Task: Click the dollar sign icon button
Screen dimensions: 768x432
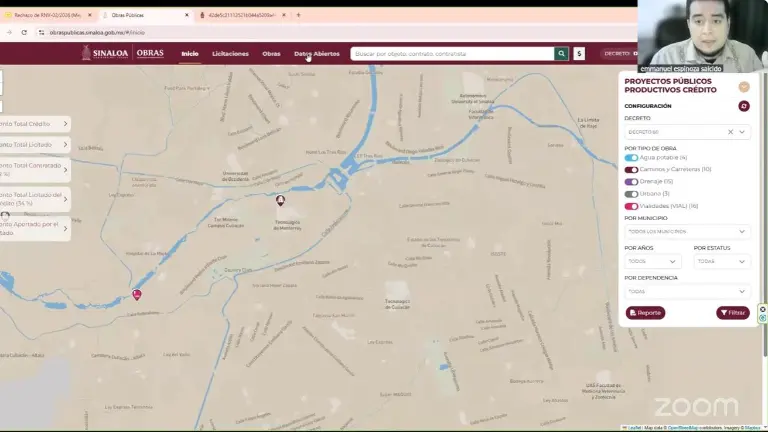Action: [579, 54]
